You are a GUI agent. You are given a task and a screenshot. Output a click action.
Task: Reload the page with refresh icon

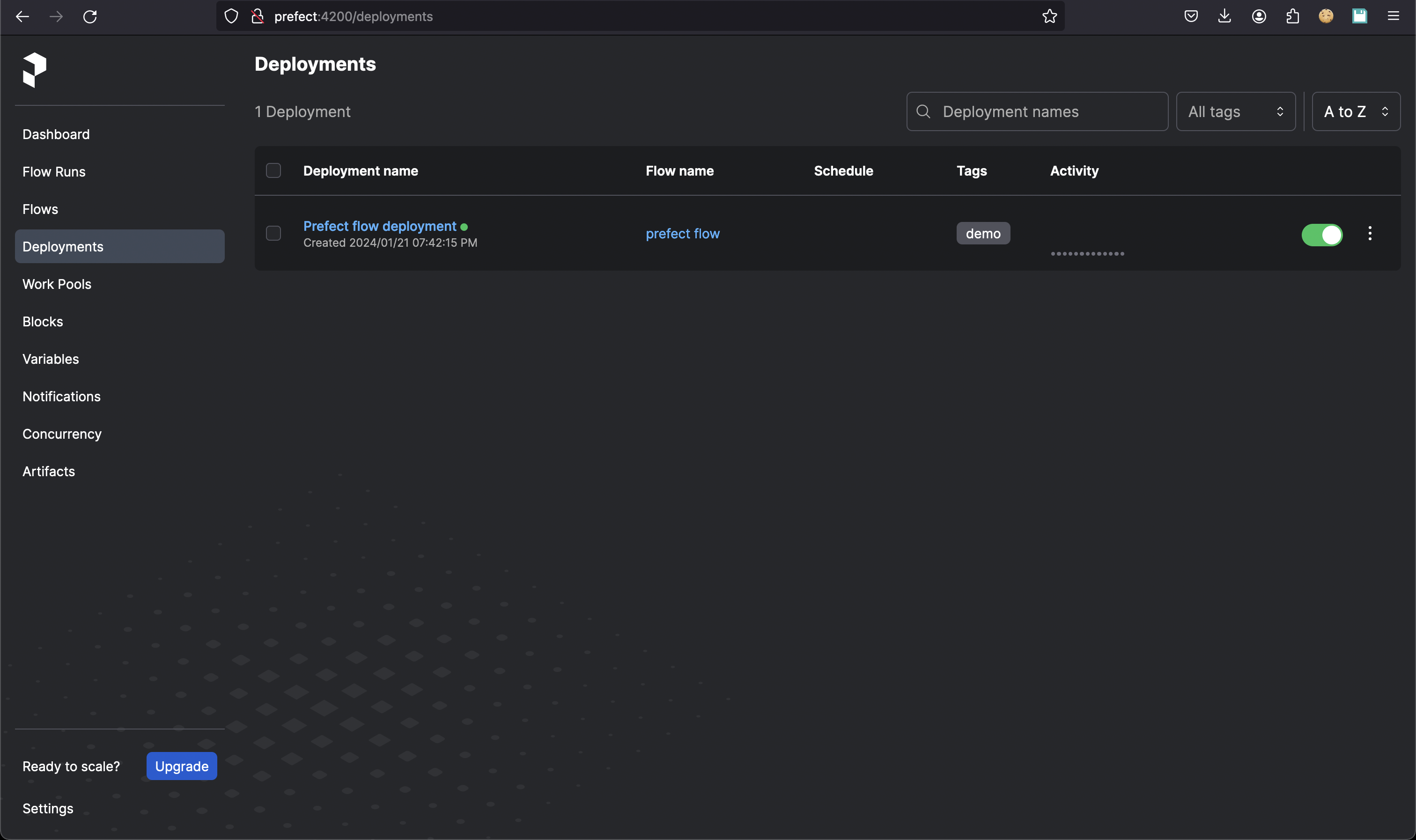click(x=90, y=16)
